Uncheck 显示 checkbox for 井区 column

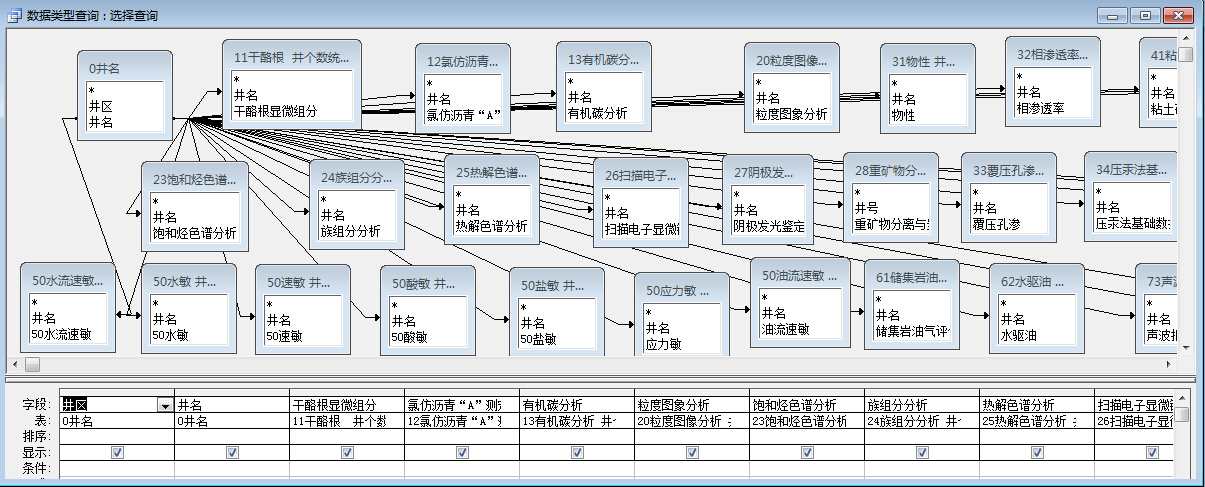pos(118,453)
